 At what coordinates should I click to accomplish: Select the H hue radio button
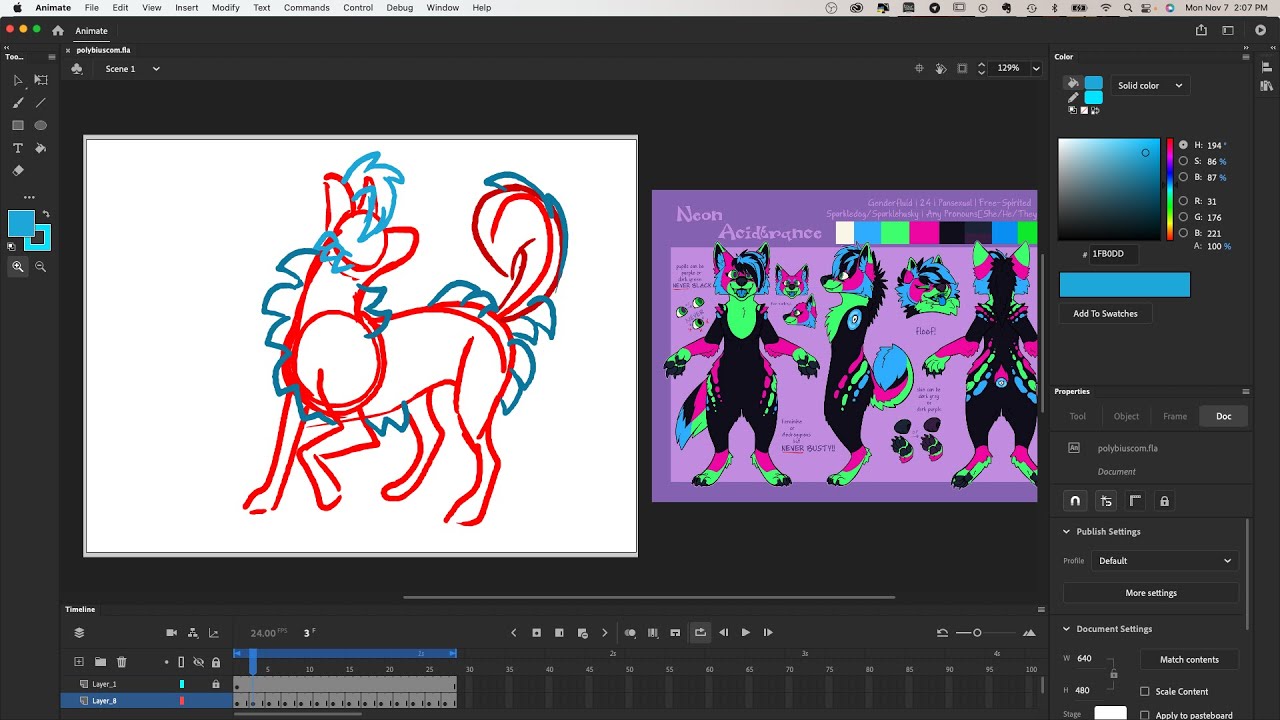click(1184, 145)
